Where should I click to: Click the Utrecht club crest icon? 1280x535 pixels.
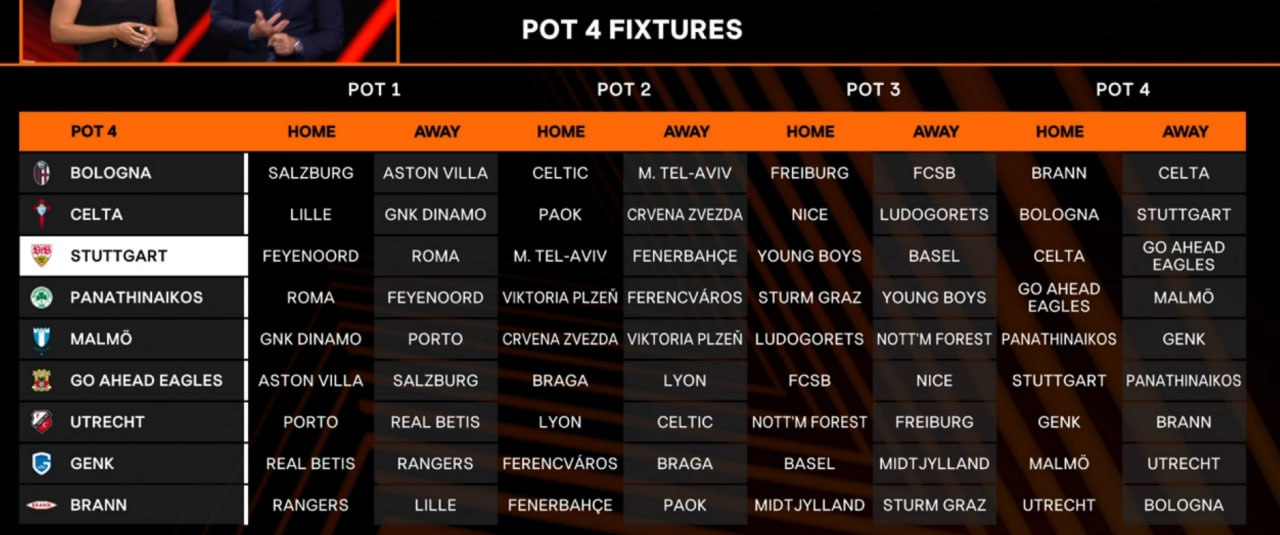pyautogui.click(x=42, y=422)
